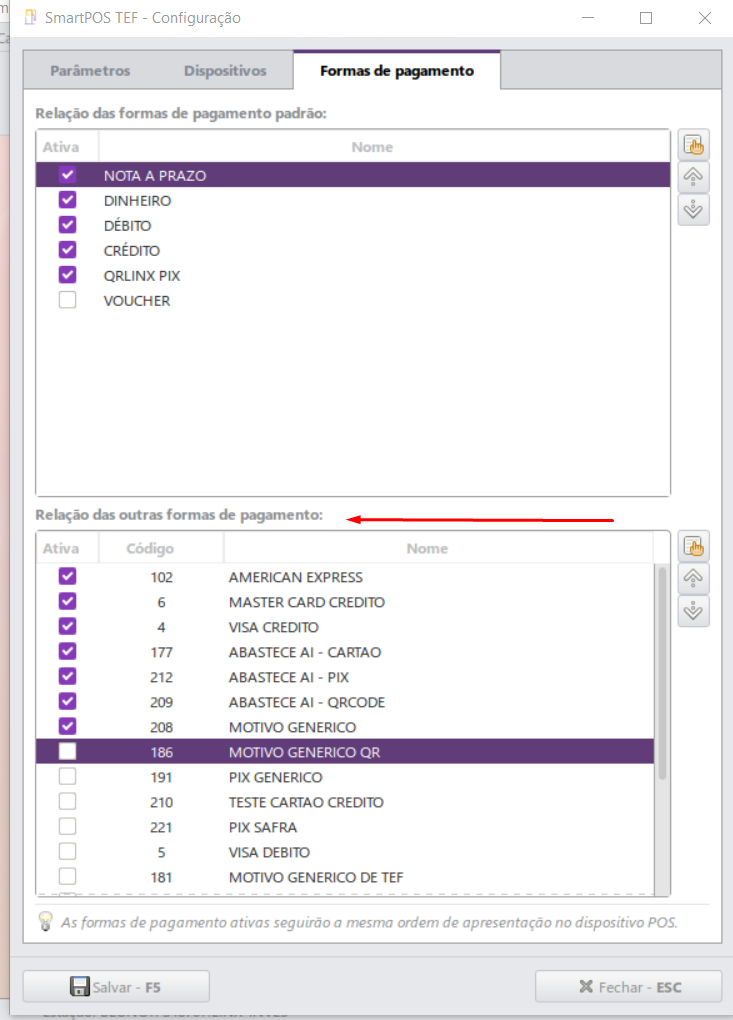The width and height of the screenshot is (733, 1020).
Task: Uncheck AMERICAN EXPRESS checkbox
Action: pyautogui.click(x=67, y=576)
